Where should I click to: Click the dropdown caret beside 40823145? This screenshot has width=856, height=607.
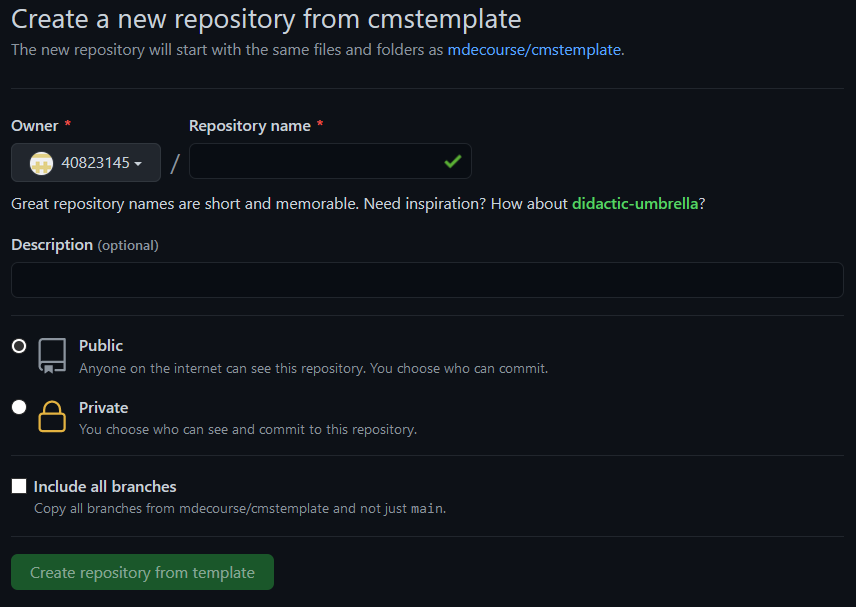(138, 164)
